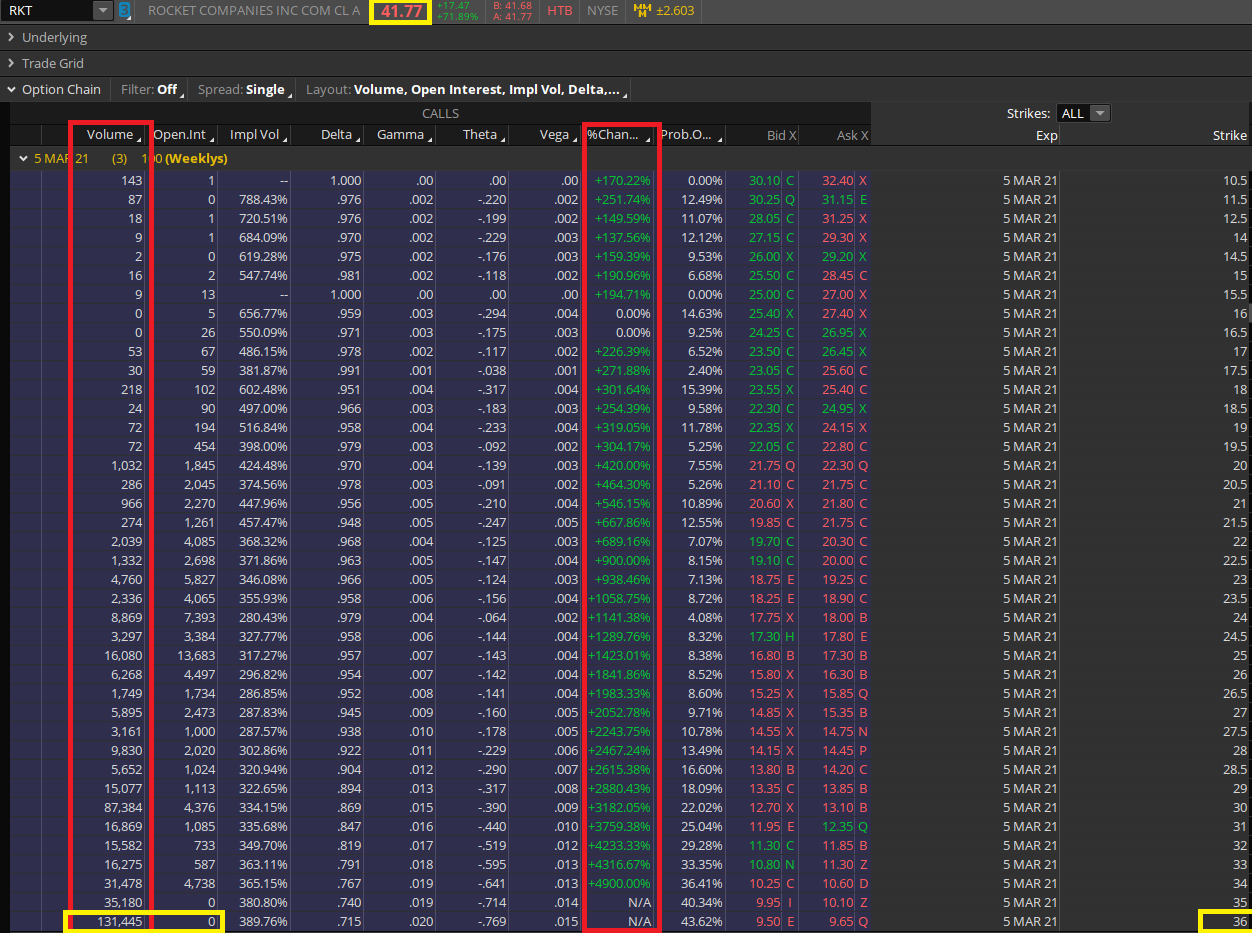Open the Spread: Single dropdown
The height and width of the screenshot is (933, 1252).
click(244, 89)
